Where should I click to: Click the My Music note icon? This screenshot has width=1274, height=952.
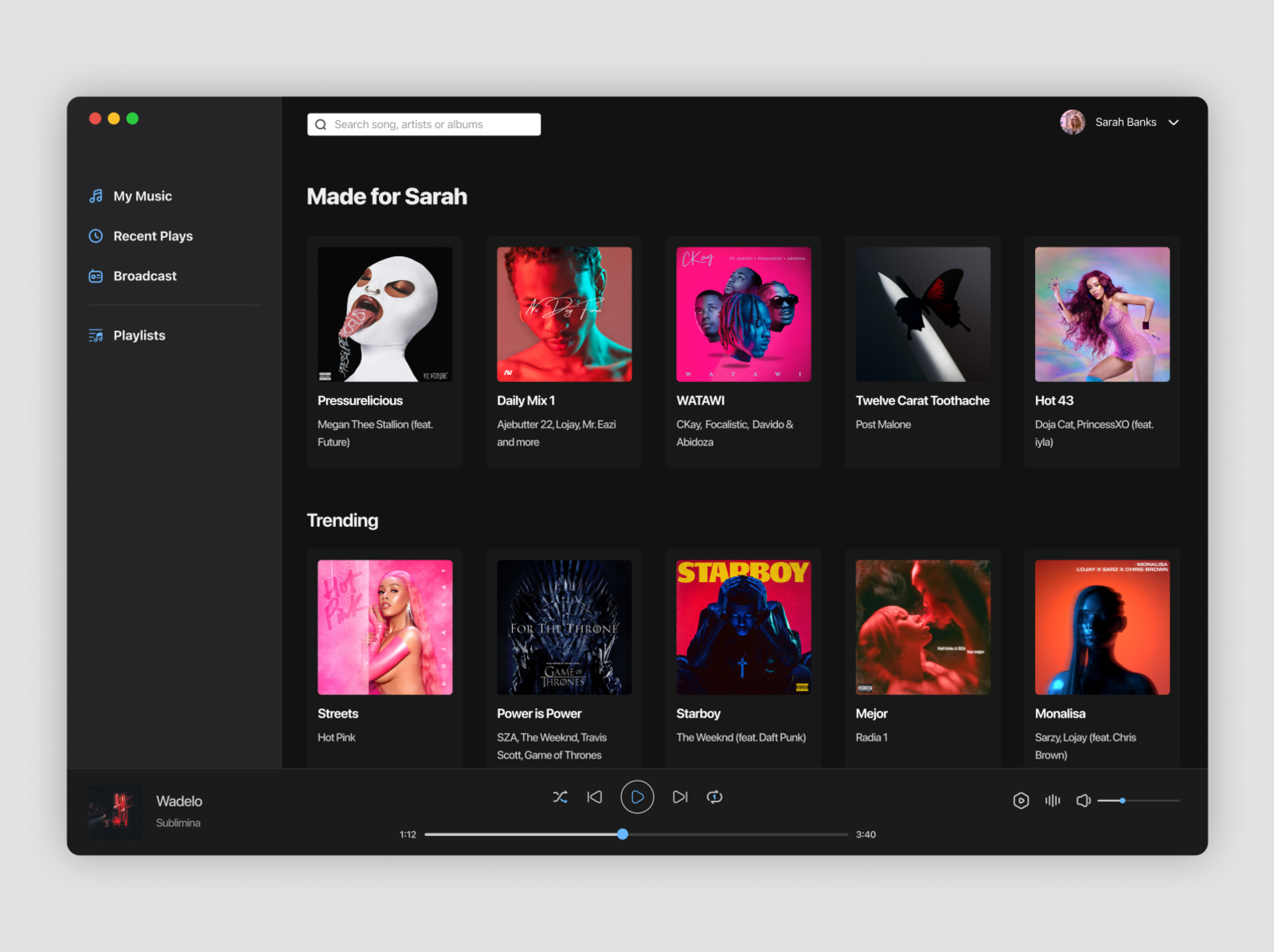click(x=96, y=196)
